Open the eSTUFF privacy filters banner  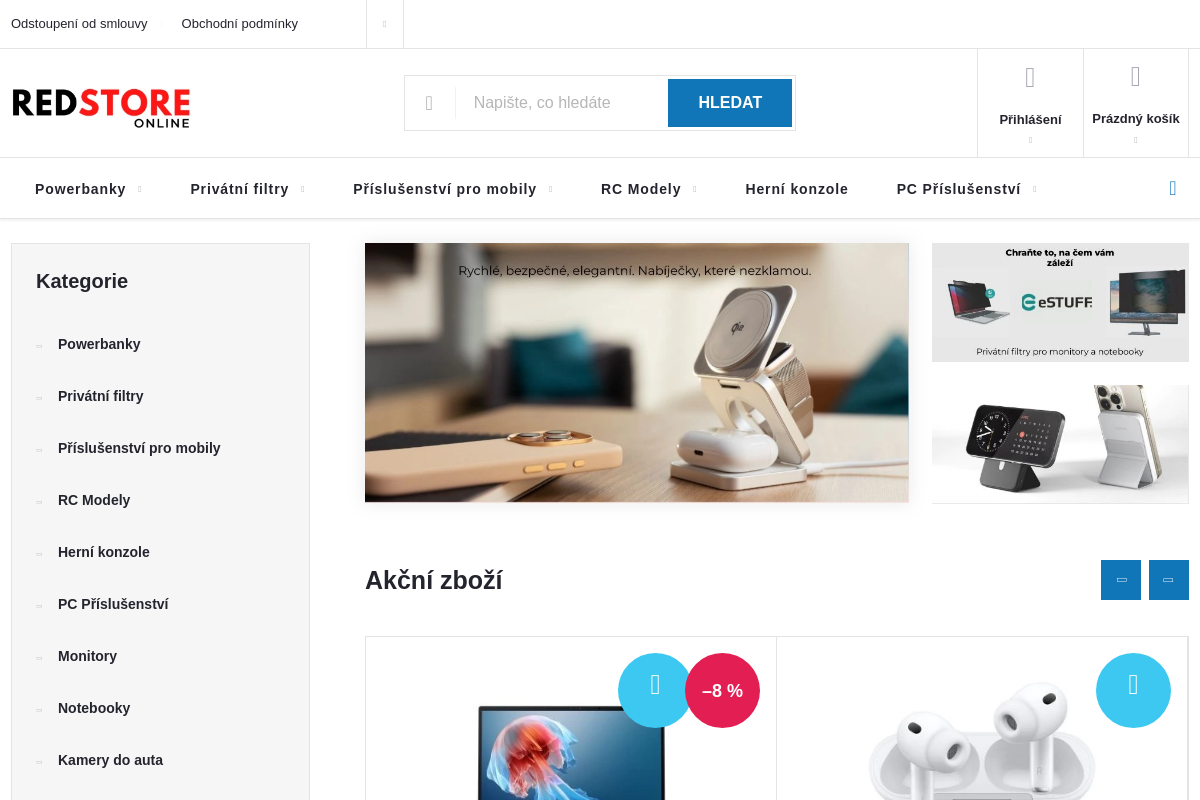tap(1060, 302)
